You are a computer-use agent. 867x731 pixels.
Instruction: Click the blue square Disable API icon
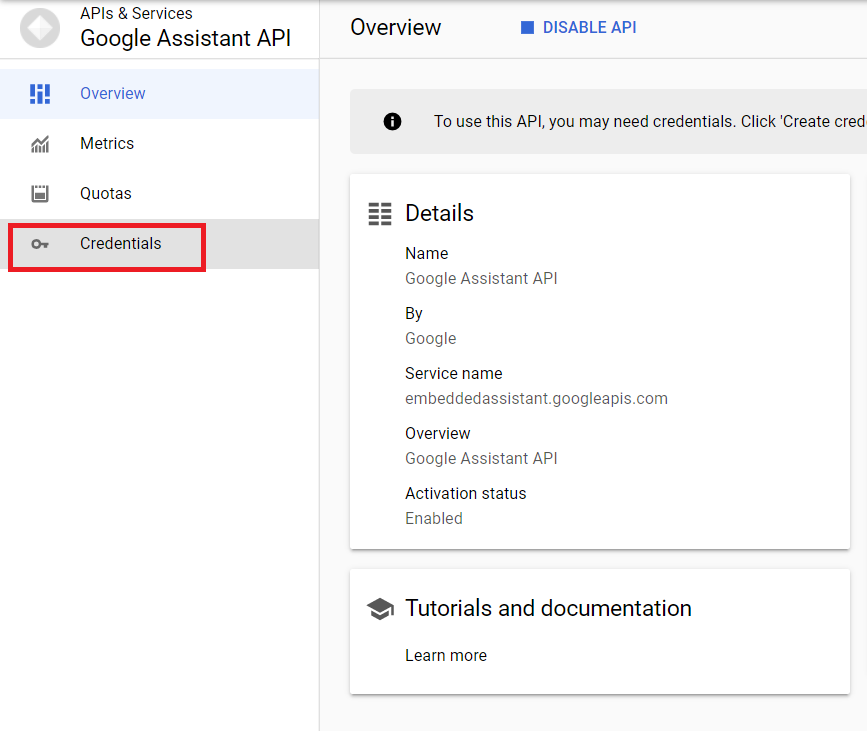(x=527, y=27)
